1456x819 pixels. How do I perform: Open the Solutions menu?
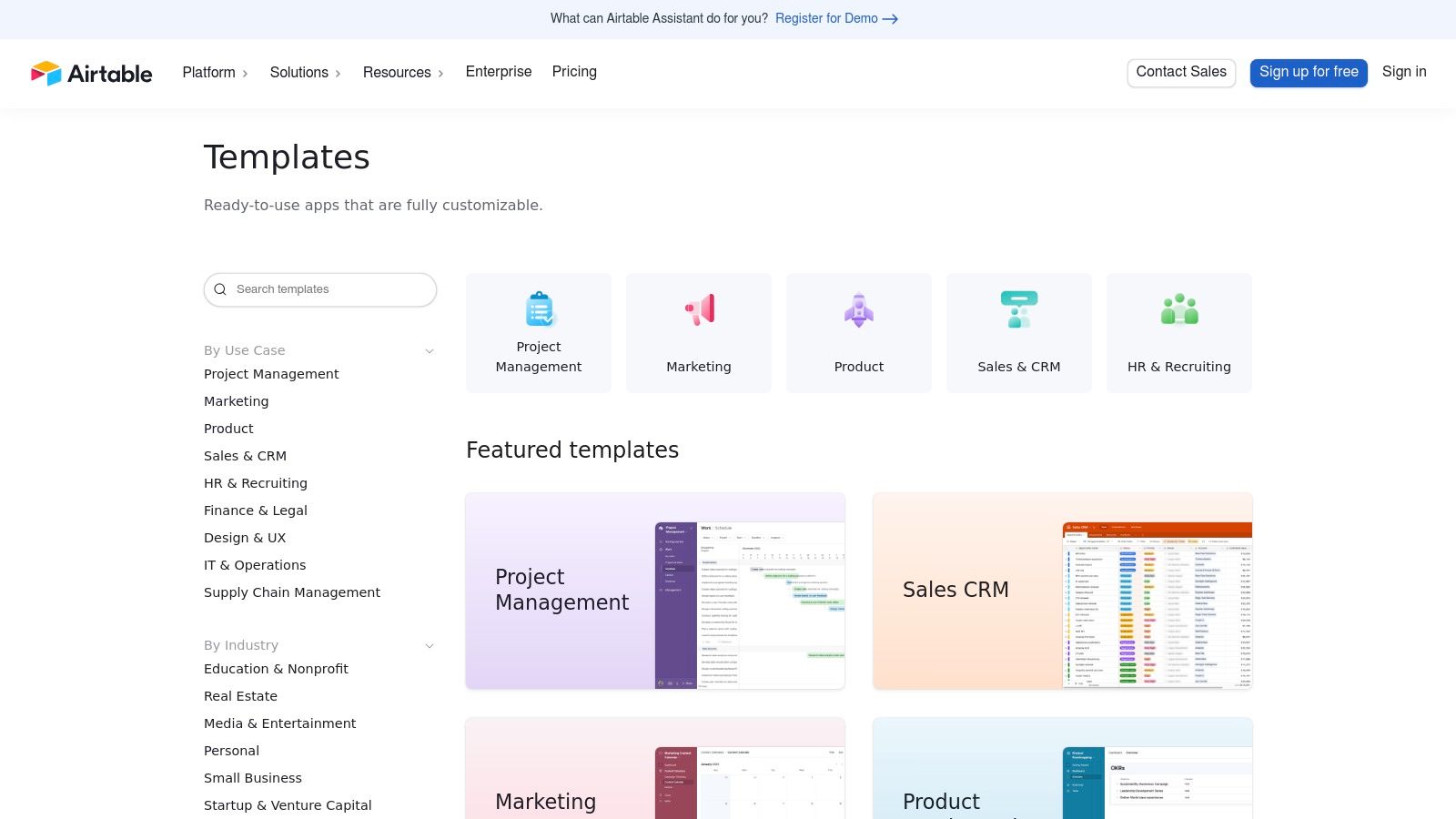click(305, 73)
